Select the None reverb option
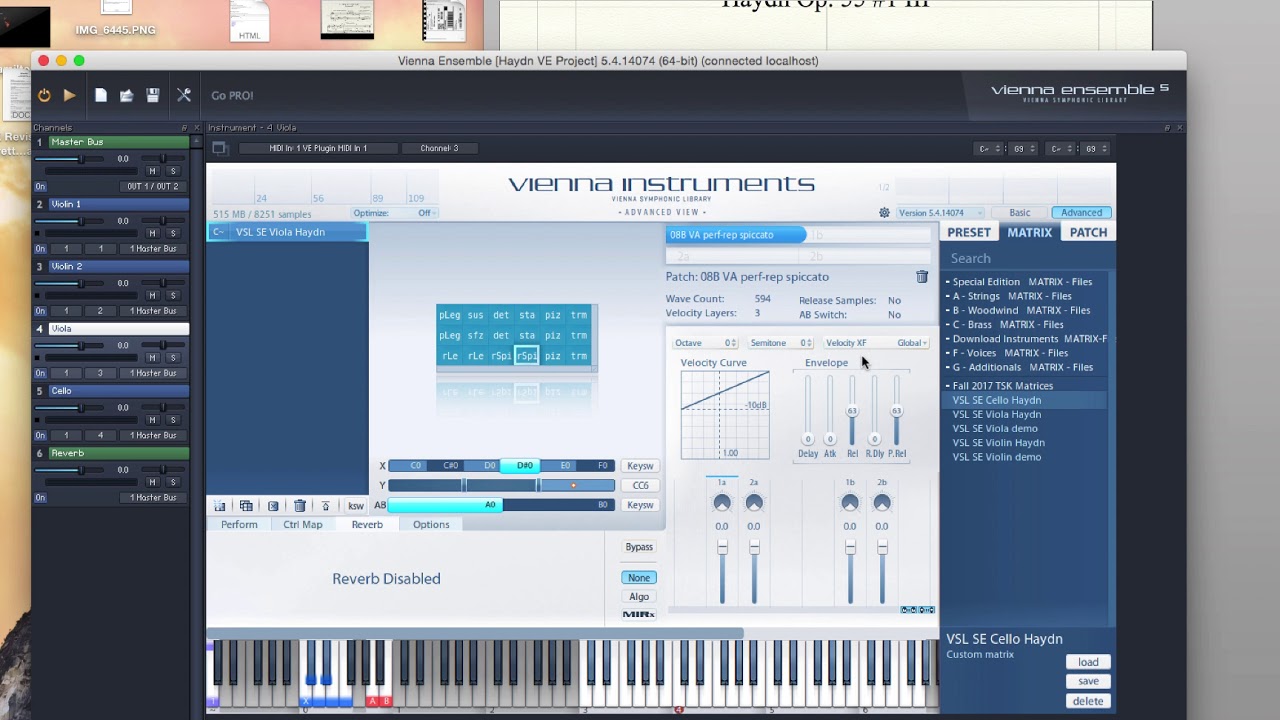 click(x=639, y=578)
